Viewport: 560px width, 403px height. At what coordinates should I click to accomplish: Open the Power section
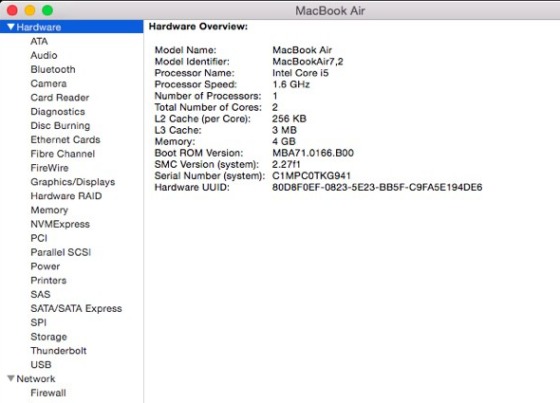(45, 266)
